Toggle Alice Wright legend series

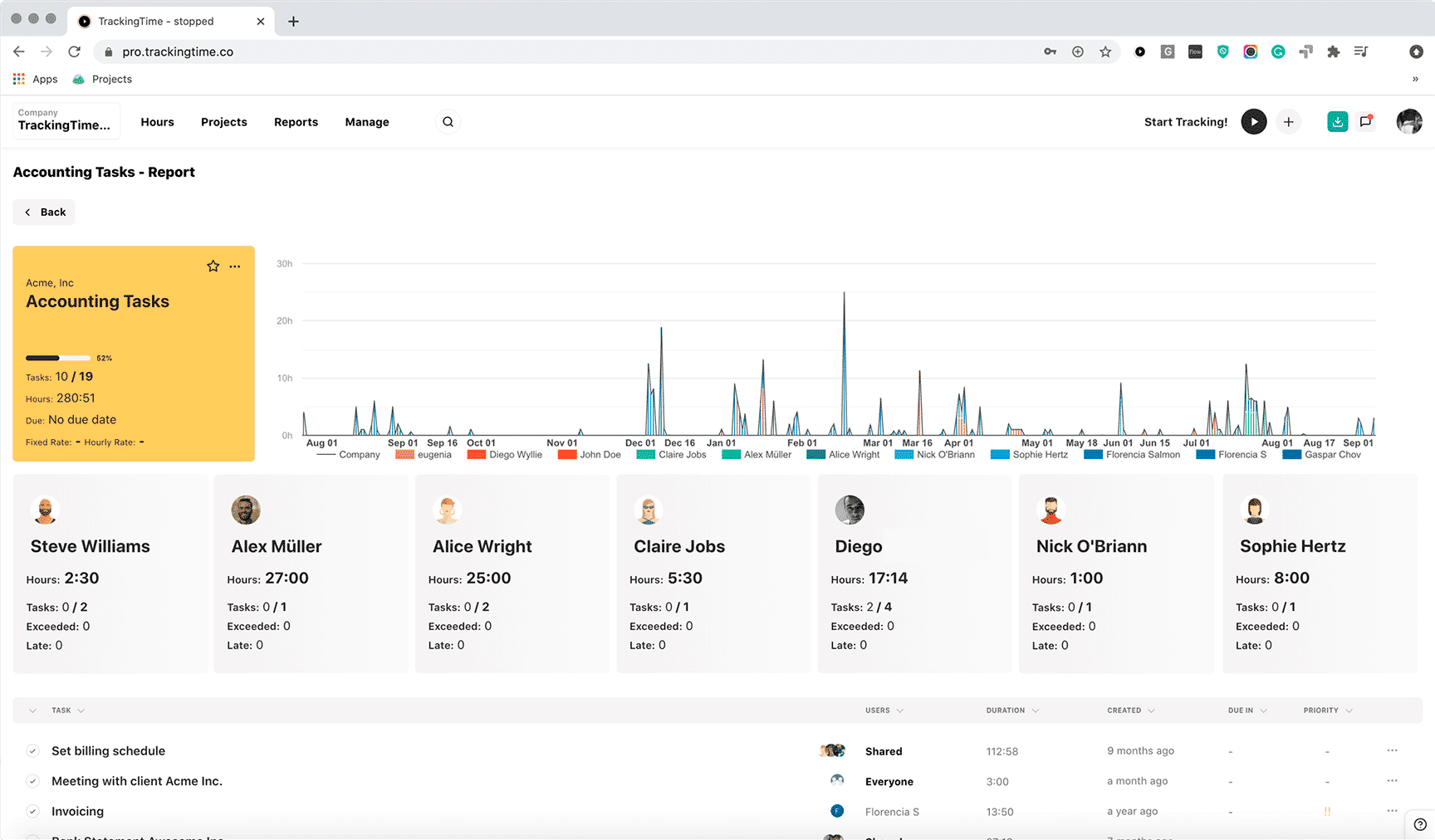843,455
